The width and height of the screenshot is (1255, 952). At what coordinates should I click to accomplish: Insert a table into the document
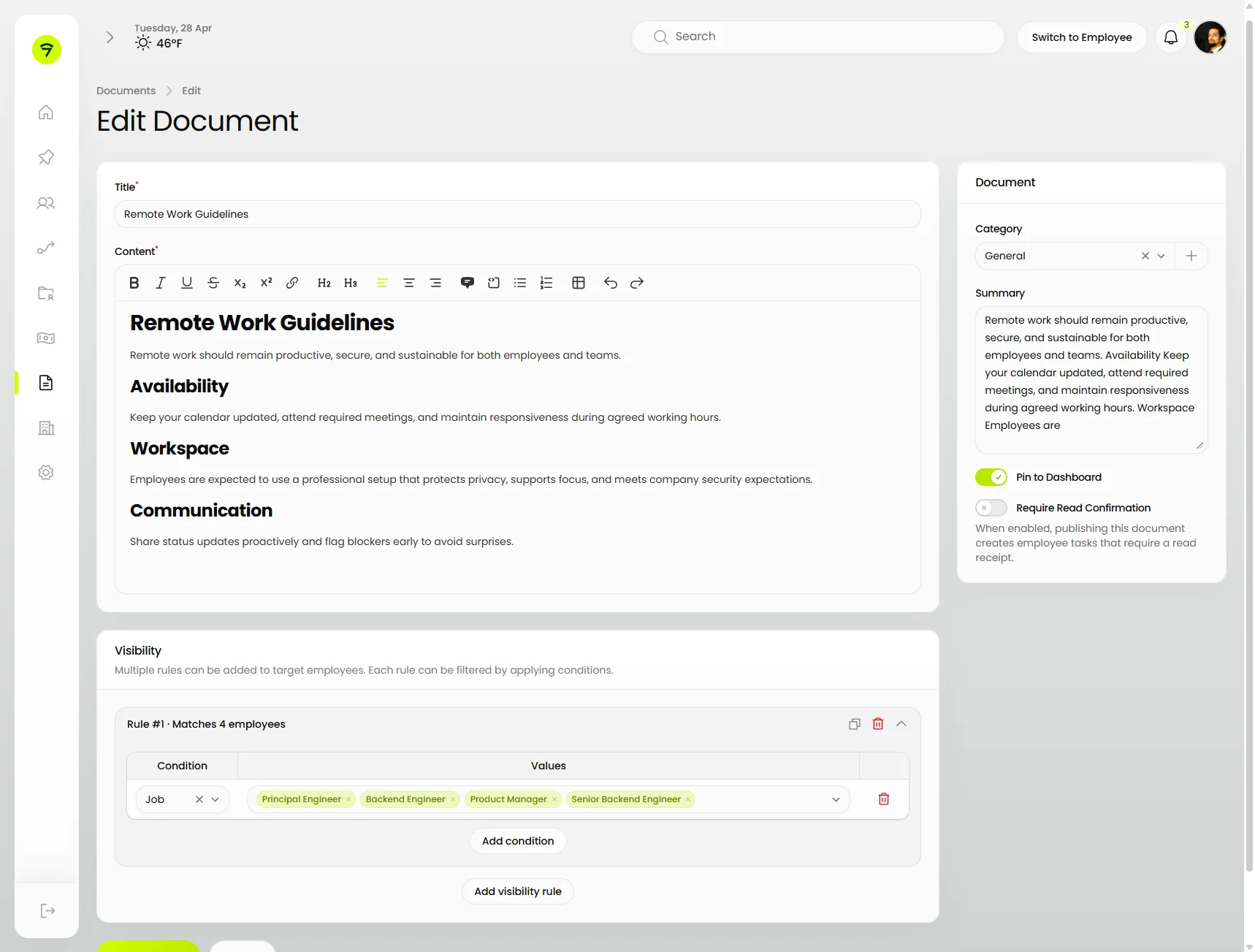(579, 283)
